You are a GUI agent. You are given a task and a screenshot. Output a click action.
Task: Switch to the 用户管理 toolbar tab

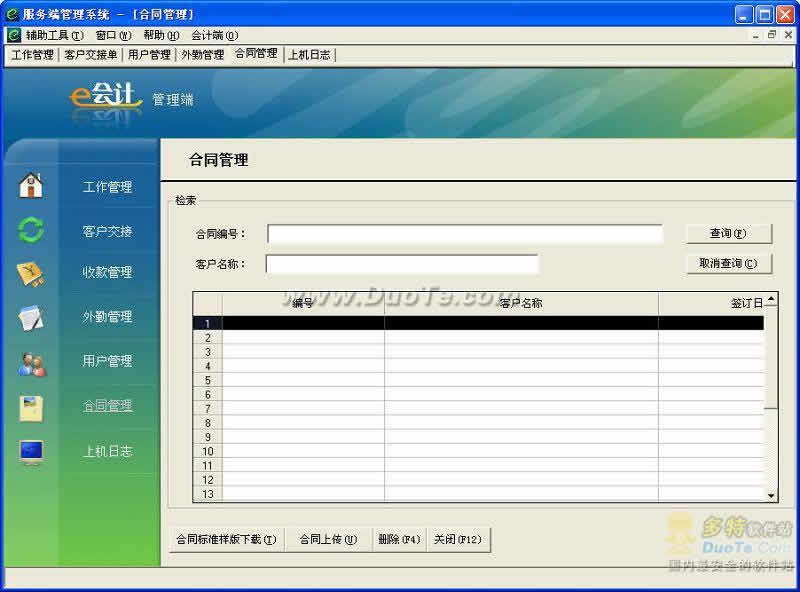(x=149, y=55)
